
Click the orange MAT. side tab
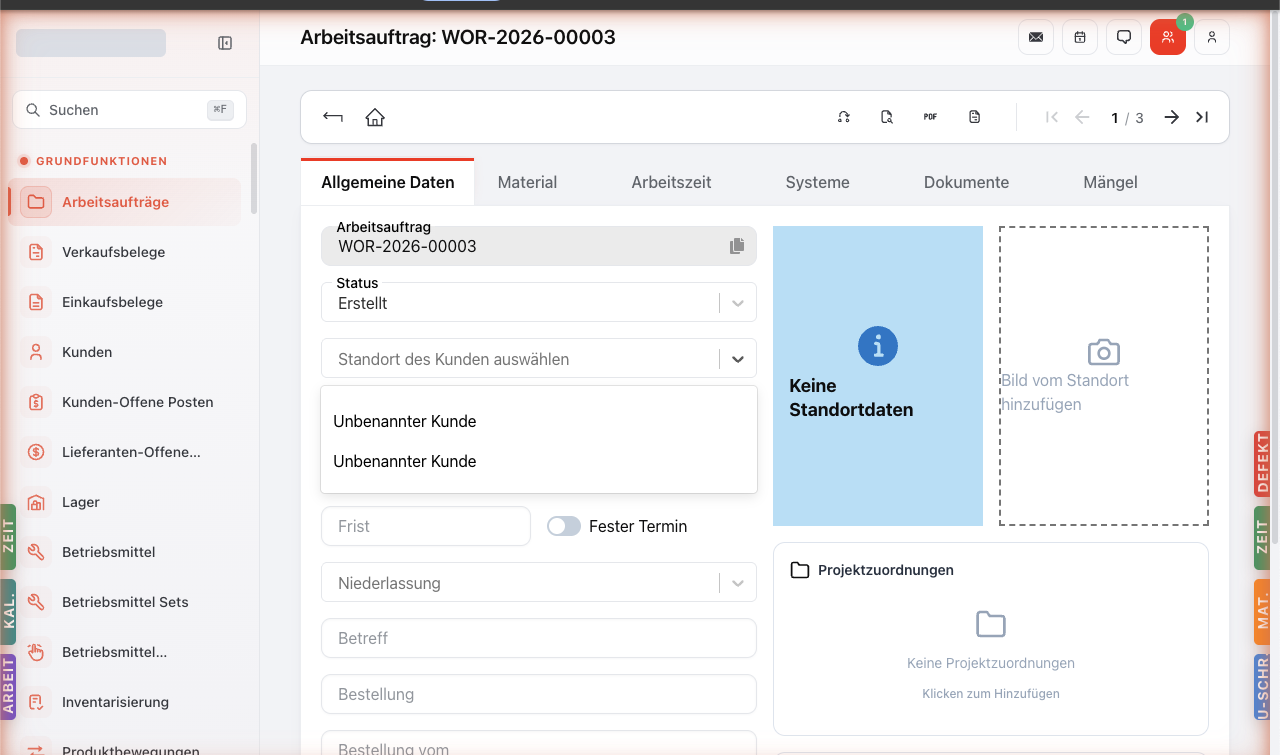point(1263,611)
